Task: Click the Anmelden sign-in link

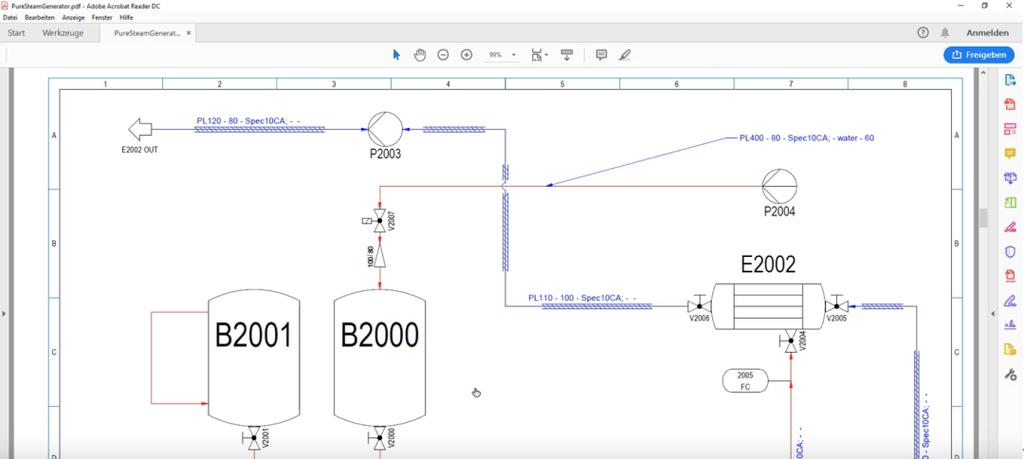Action: tap(987, 33)
